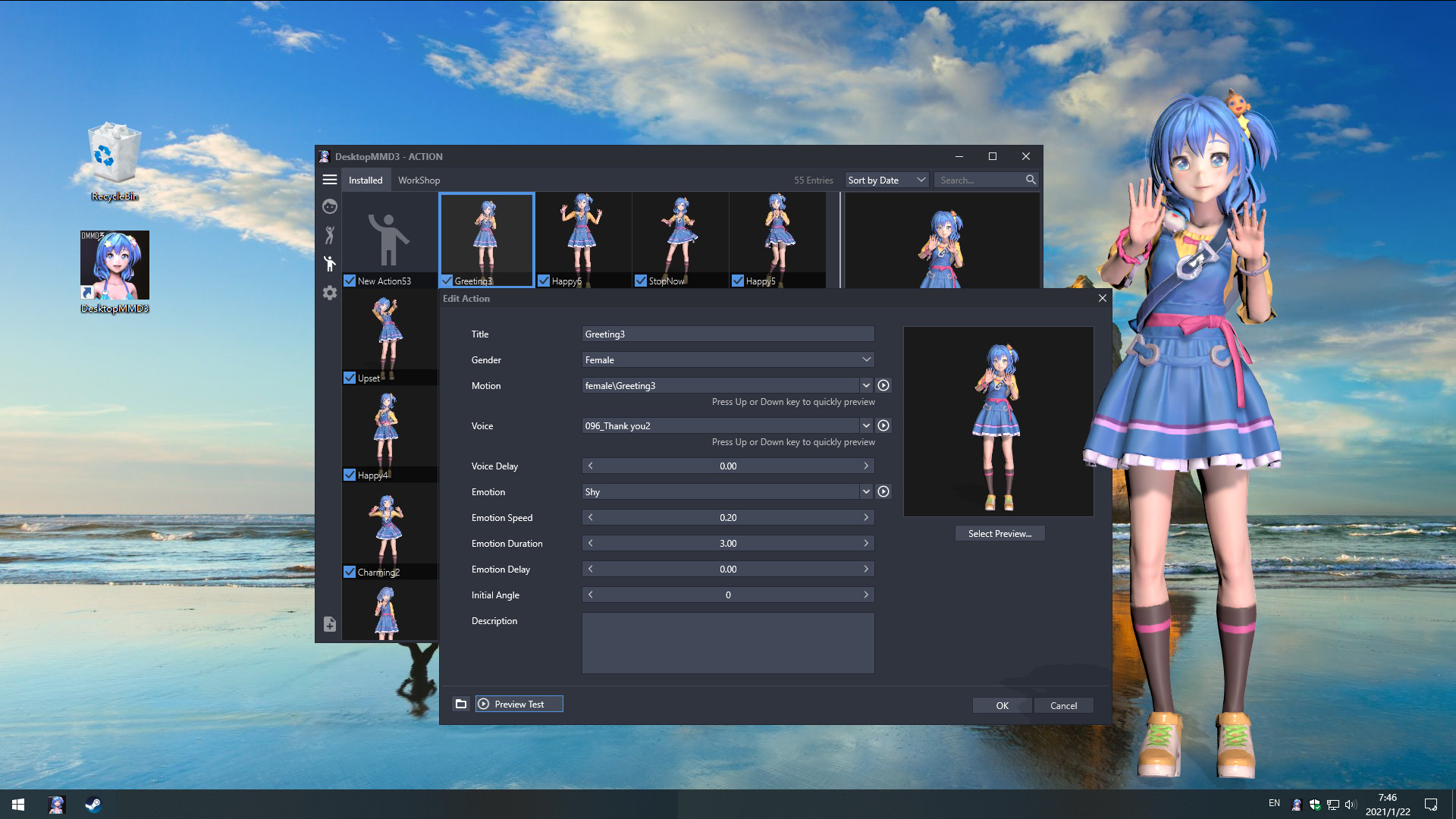
Task: Open the Gender dropdown
Action: pyautogui.click(x=866, y=359)
